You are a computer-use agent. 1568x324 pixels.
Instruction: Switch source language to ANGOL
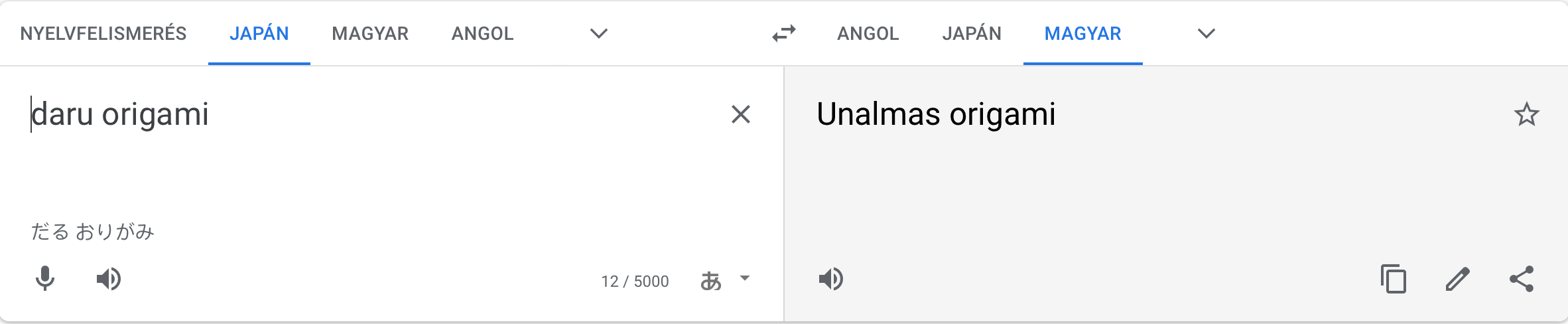(482, 33)
